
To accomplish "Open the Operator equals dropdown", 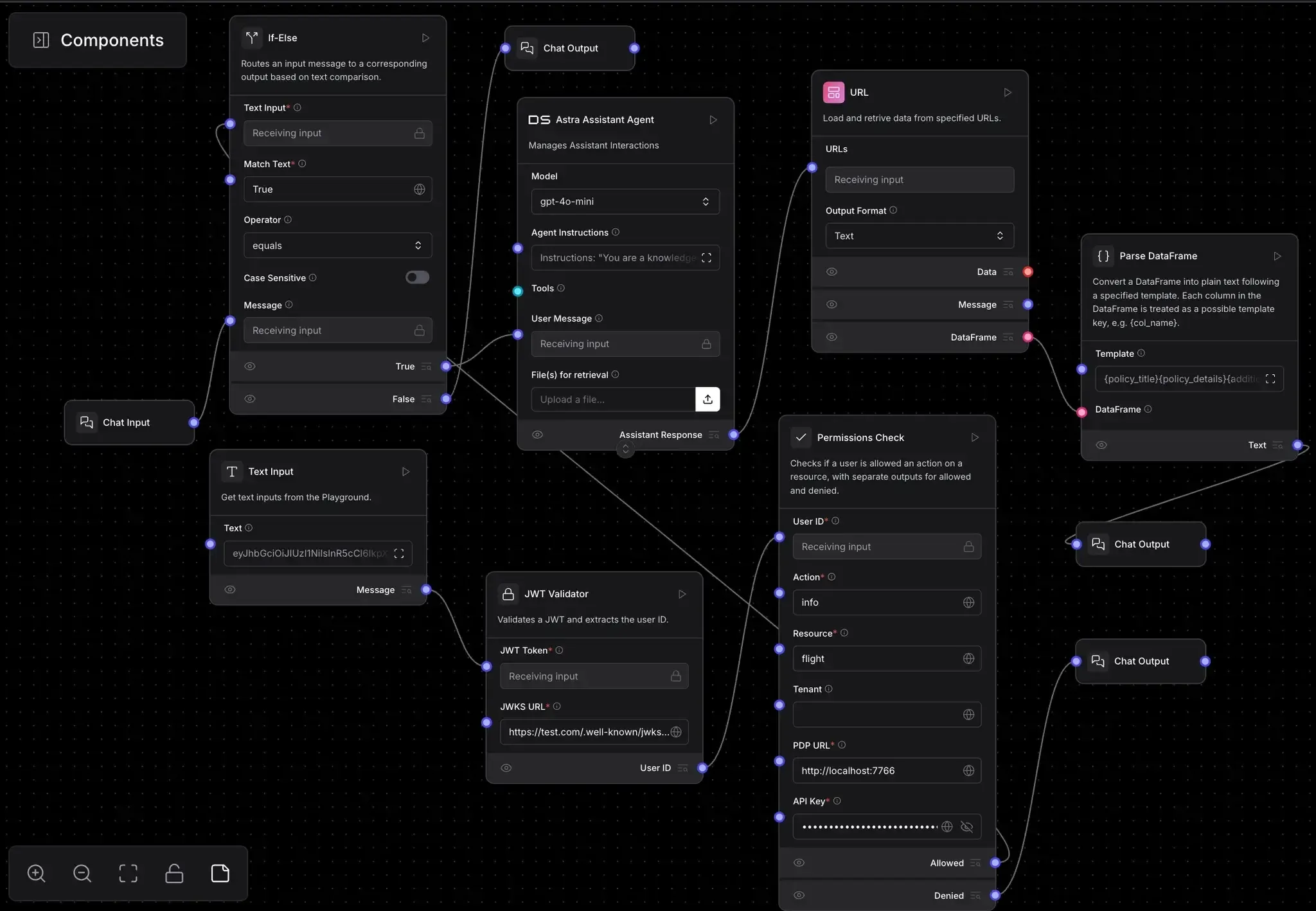I will (337, 246).
